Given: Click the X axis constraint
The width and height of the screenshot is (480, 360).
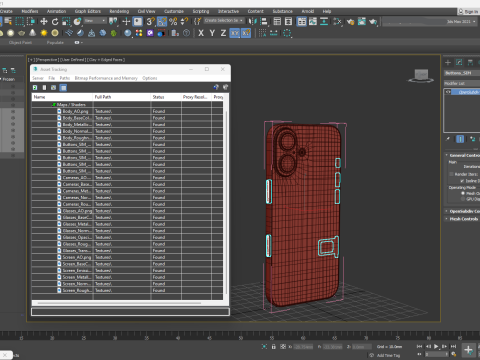Looking at the screenshot, I should pos(201,33).
